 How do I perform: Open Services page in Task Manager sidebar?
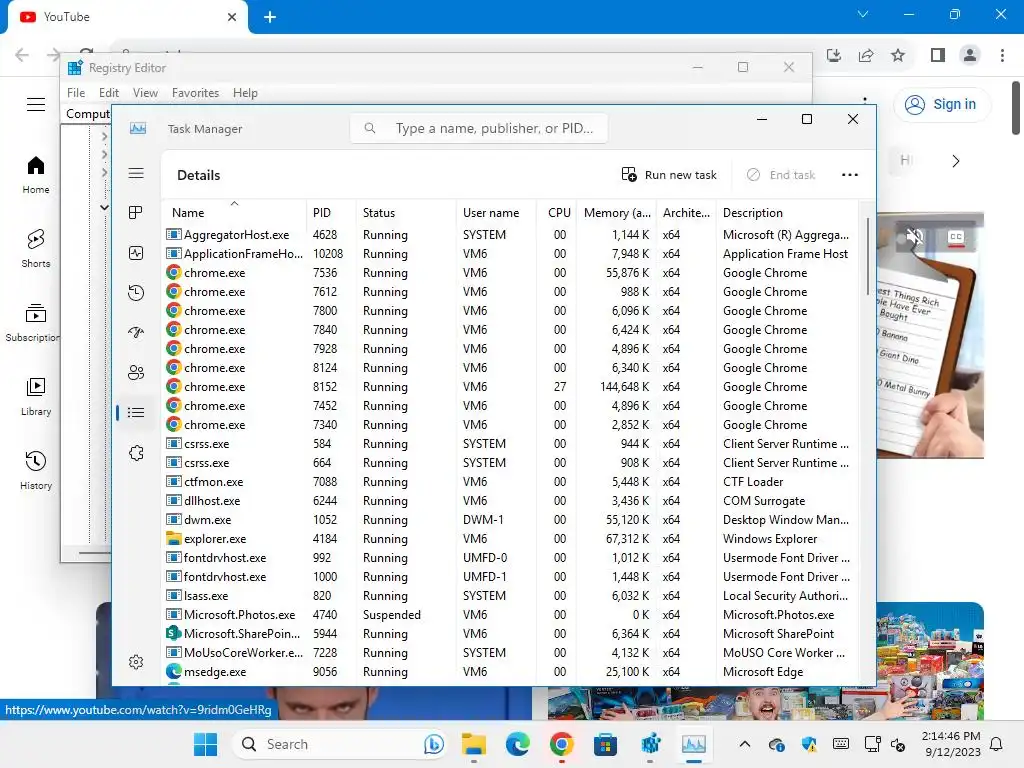tap(136, 453)
